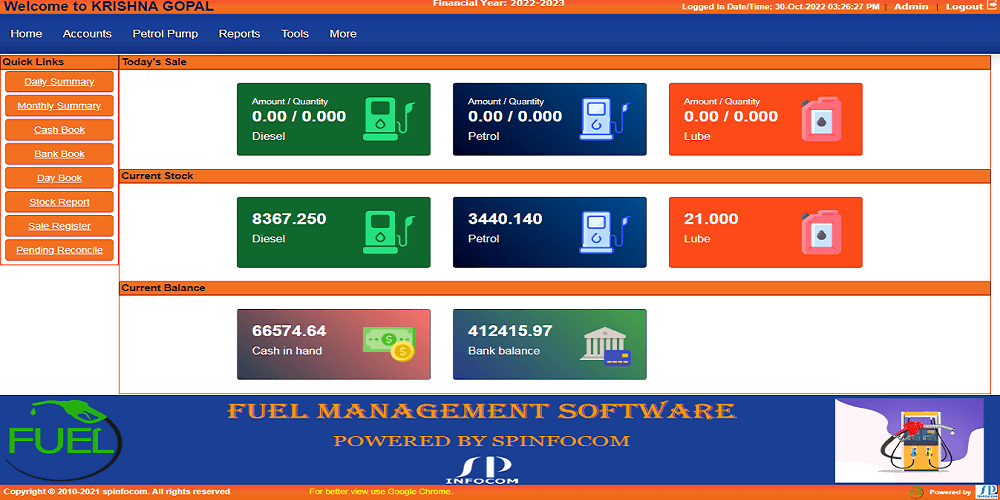Click the Logout link
This screenshot has height=500, width=1000.
pos(964,6)
